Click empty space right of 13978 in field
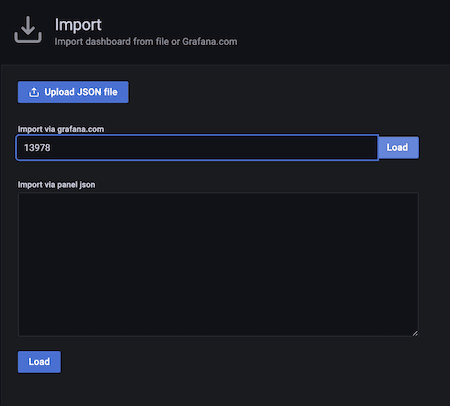The image size is (450, 406). tap(213, 148)
